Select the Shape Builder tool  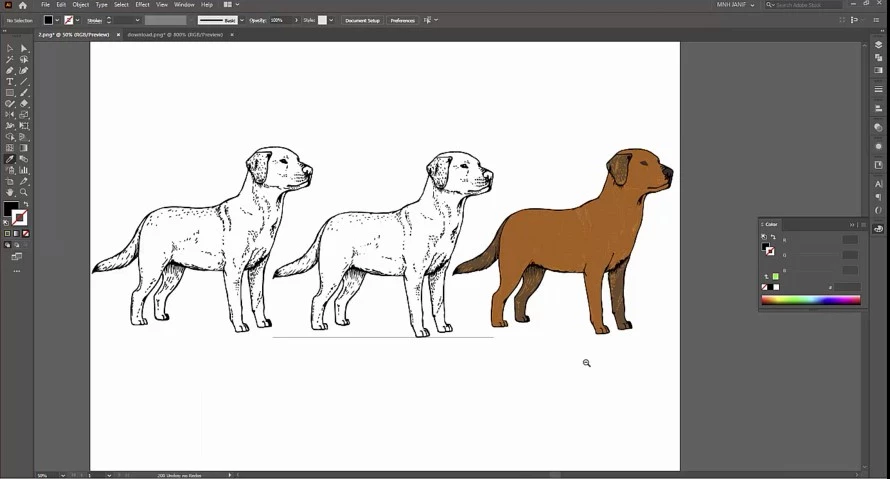click(x=10, y=137)
